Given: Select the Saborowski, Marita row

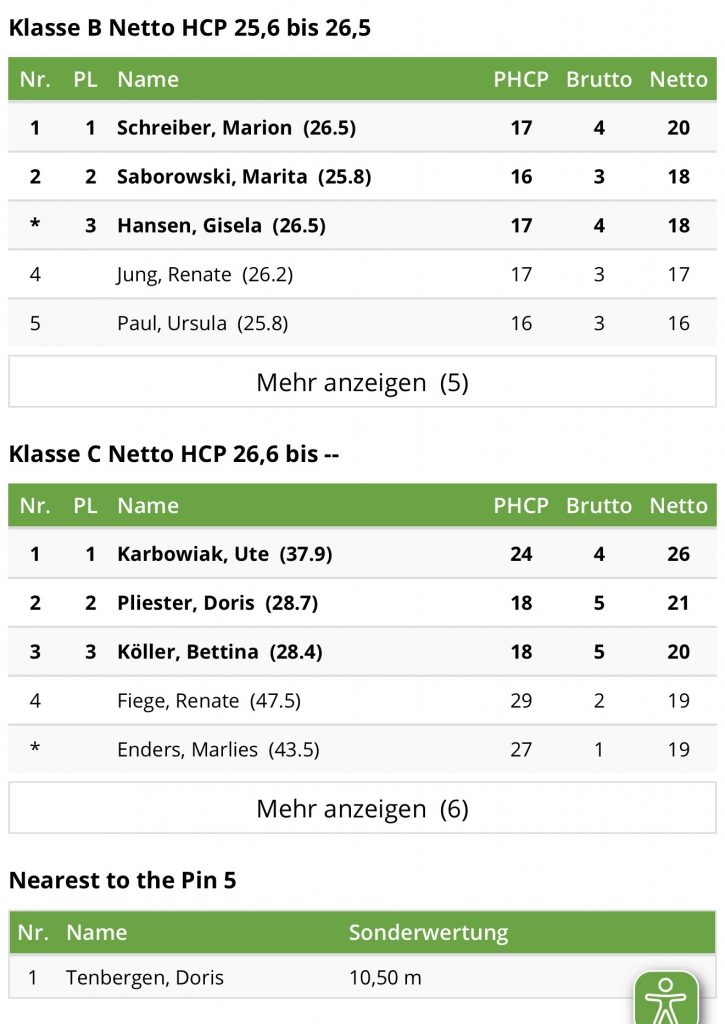Looking at the screenshot, I should click(362, 176).
